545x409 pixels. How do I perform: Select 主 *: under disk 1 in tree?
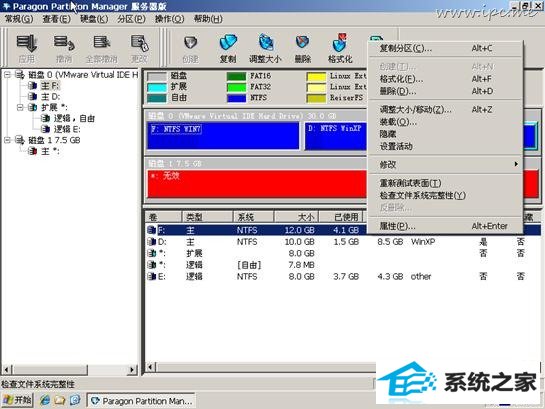pos(50,151)
